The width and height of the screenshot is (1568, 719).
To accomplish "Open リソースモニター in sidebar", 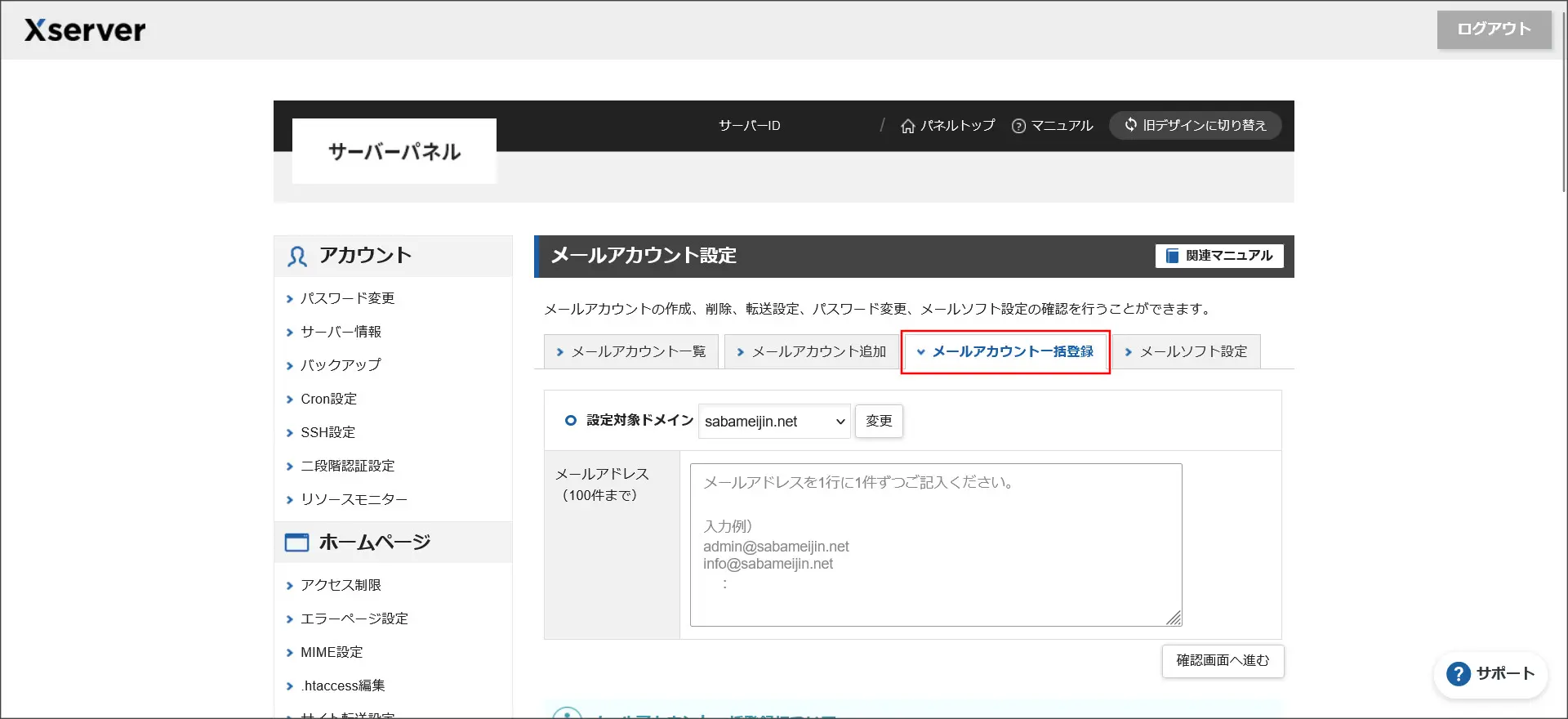I will pyautogui.click(x=354, y=499).
